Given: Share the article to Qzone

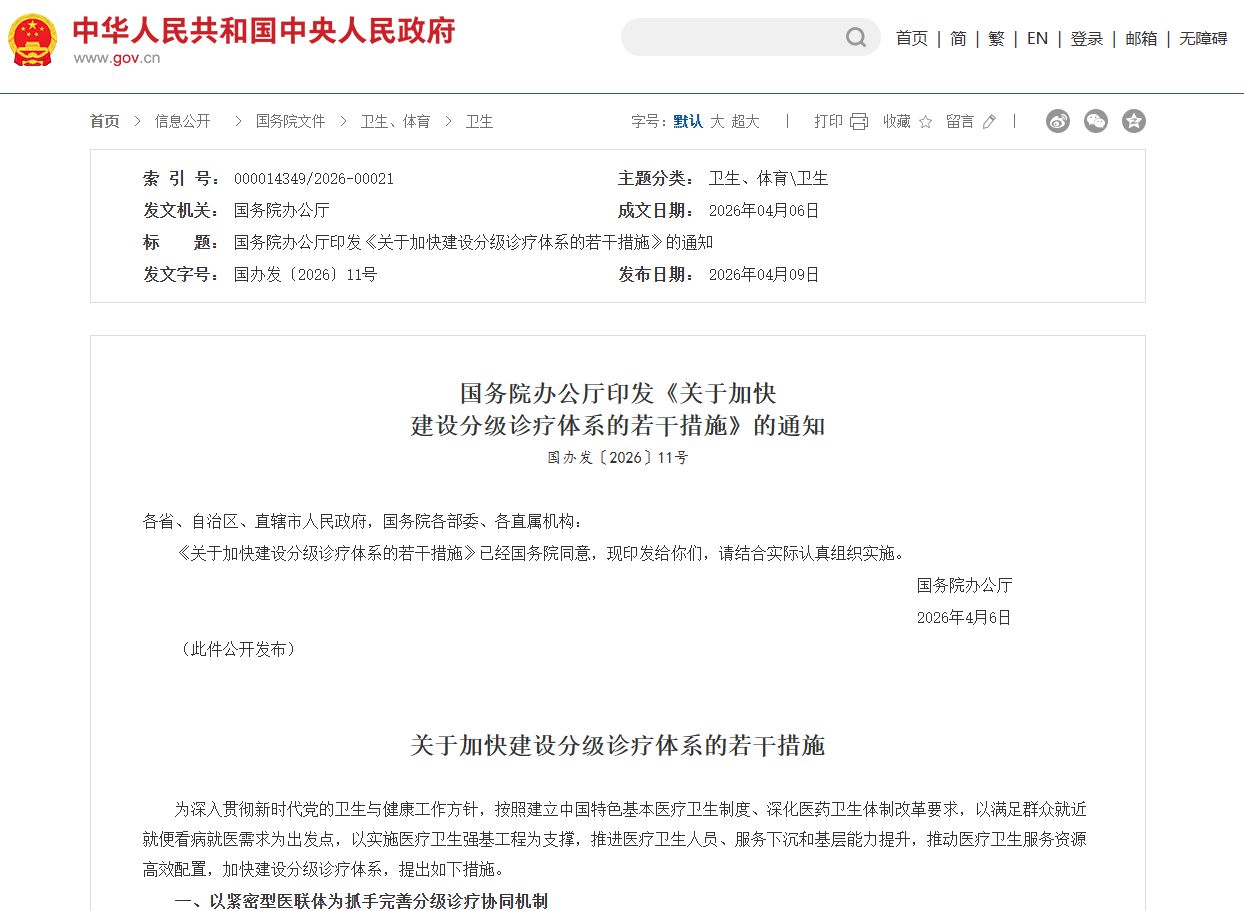Looking at the screenshot, I should point(1133,120).
